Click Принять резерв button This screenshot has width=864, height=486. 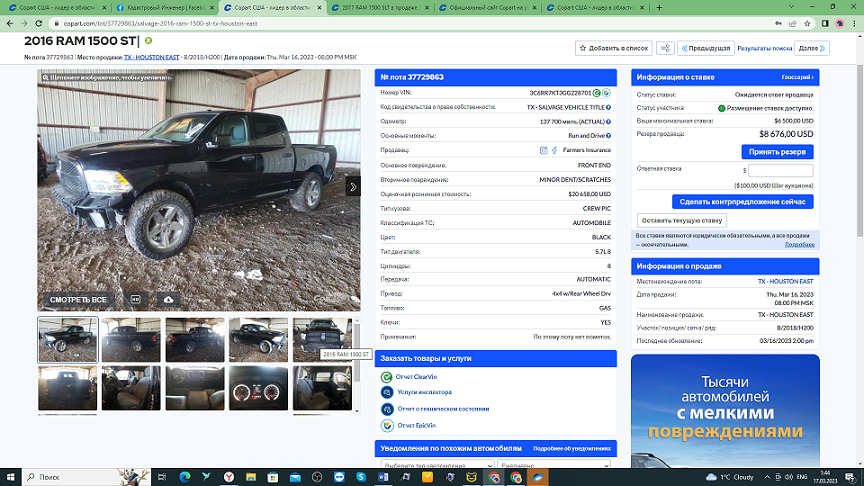[x=777, y=152]
